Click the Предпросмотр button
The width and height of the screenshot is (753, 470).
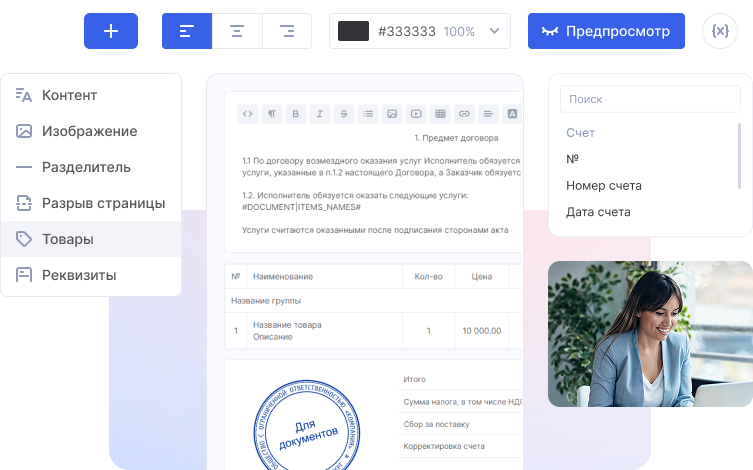click(x=606, y=31)
